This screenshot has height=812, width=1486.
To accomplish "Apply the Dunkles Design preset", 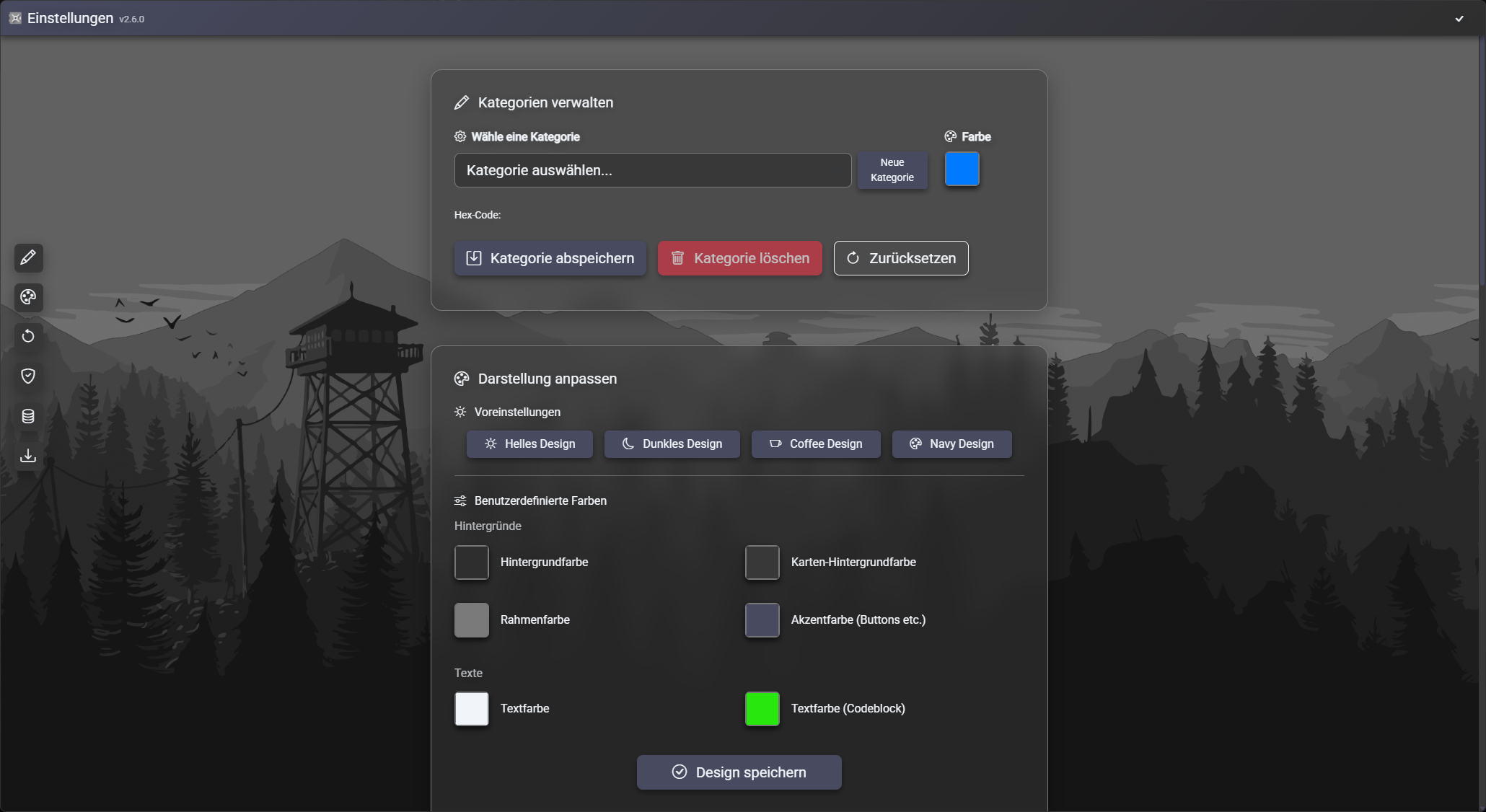I will coord(672,444).
